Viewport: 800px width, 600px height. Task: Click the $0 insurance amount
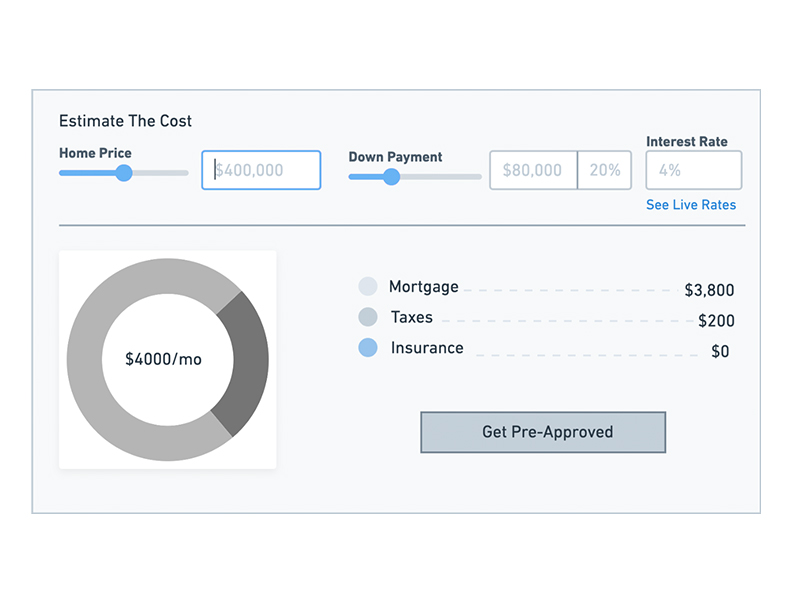(720, 352)
